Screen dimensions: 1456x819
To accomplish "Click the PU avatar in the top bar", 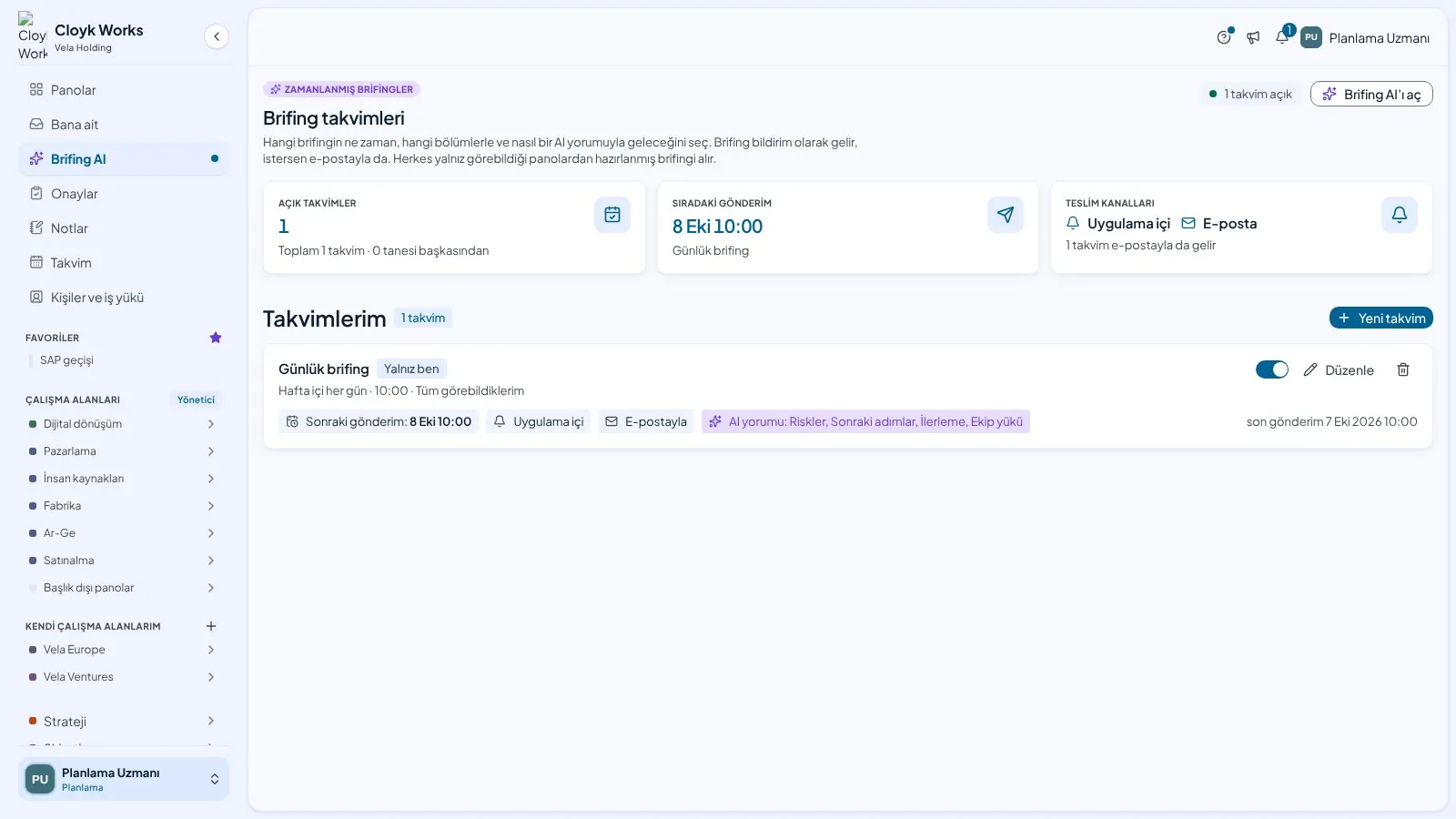I will pos(1311,37).
